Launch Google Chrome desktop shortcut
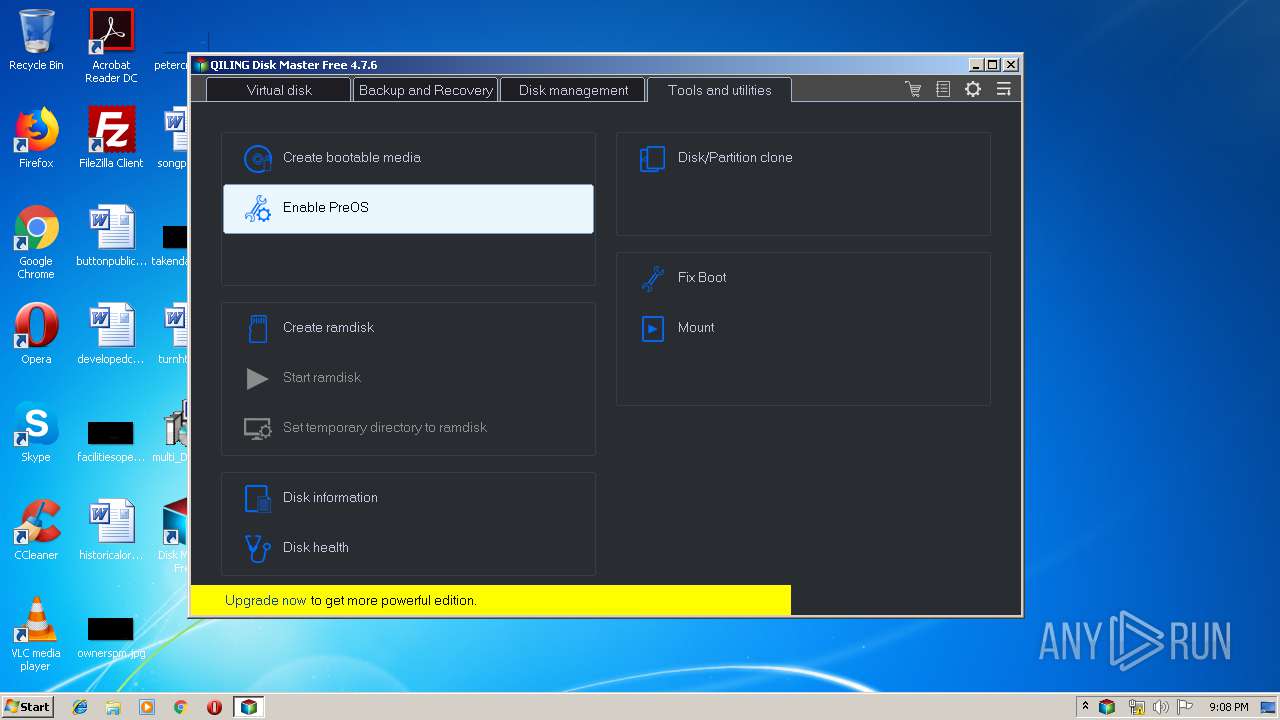The height and width of the screenshot is (720, 1280). pos(36,242)
